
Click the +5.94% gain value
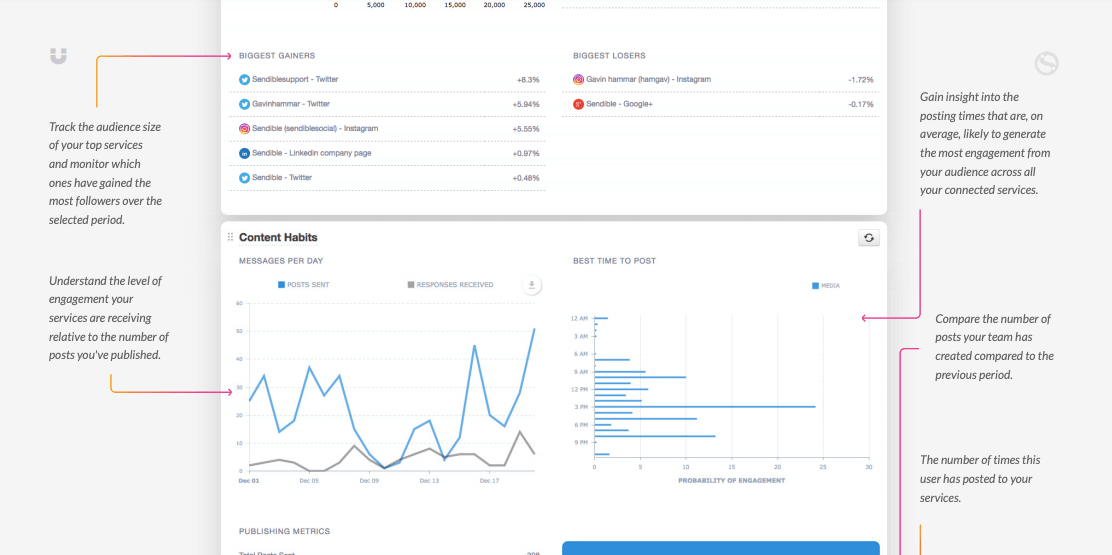pyautogui.click(x=526, y=105)
